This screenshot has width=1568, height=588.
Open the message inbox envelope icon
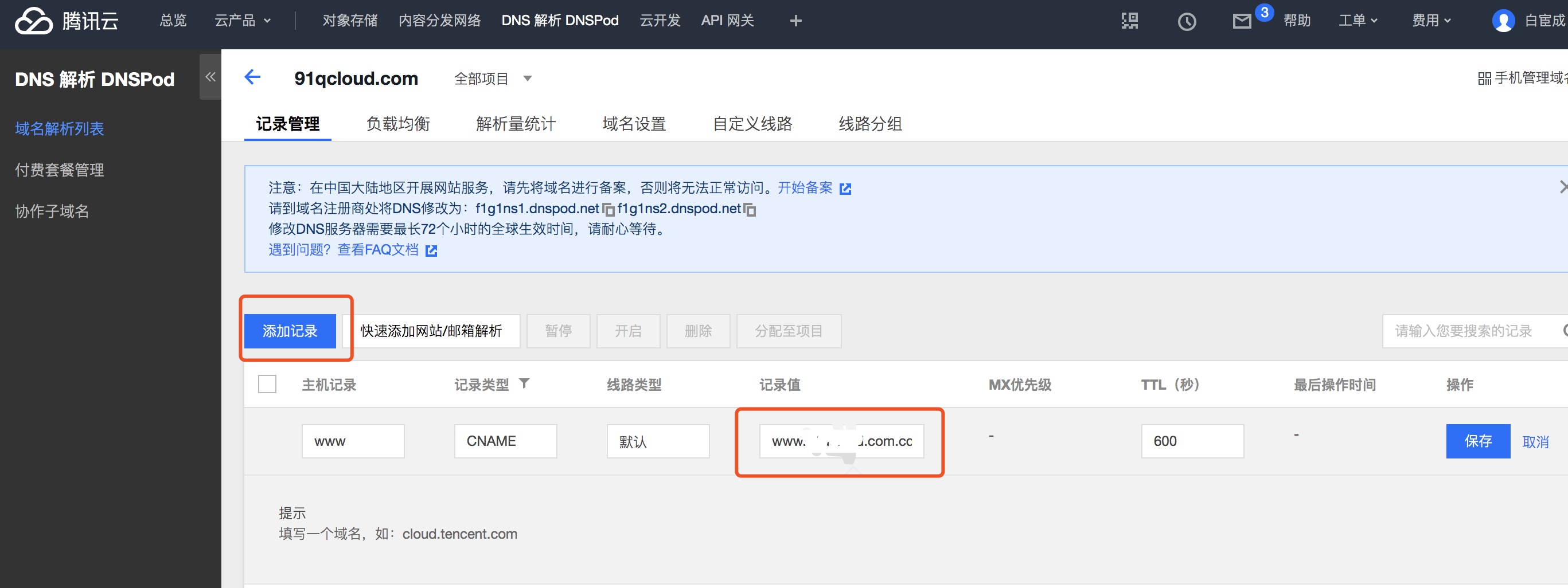click(x=1242, y=22)
